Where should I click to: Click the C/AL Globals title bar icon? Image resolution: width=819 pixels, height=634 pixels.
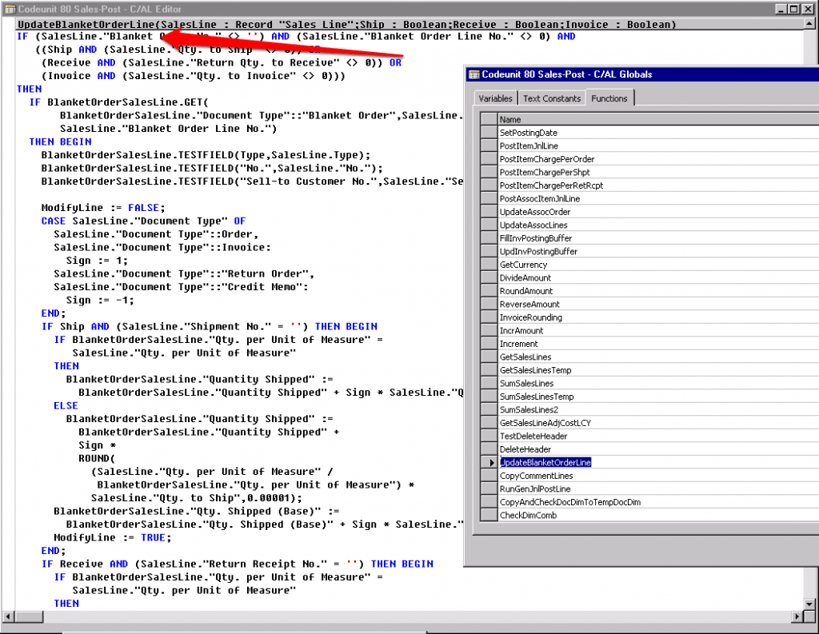(473, 74)
